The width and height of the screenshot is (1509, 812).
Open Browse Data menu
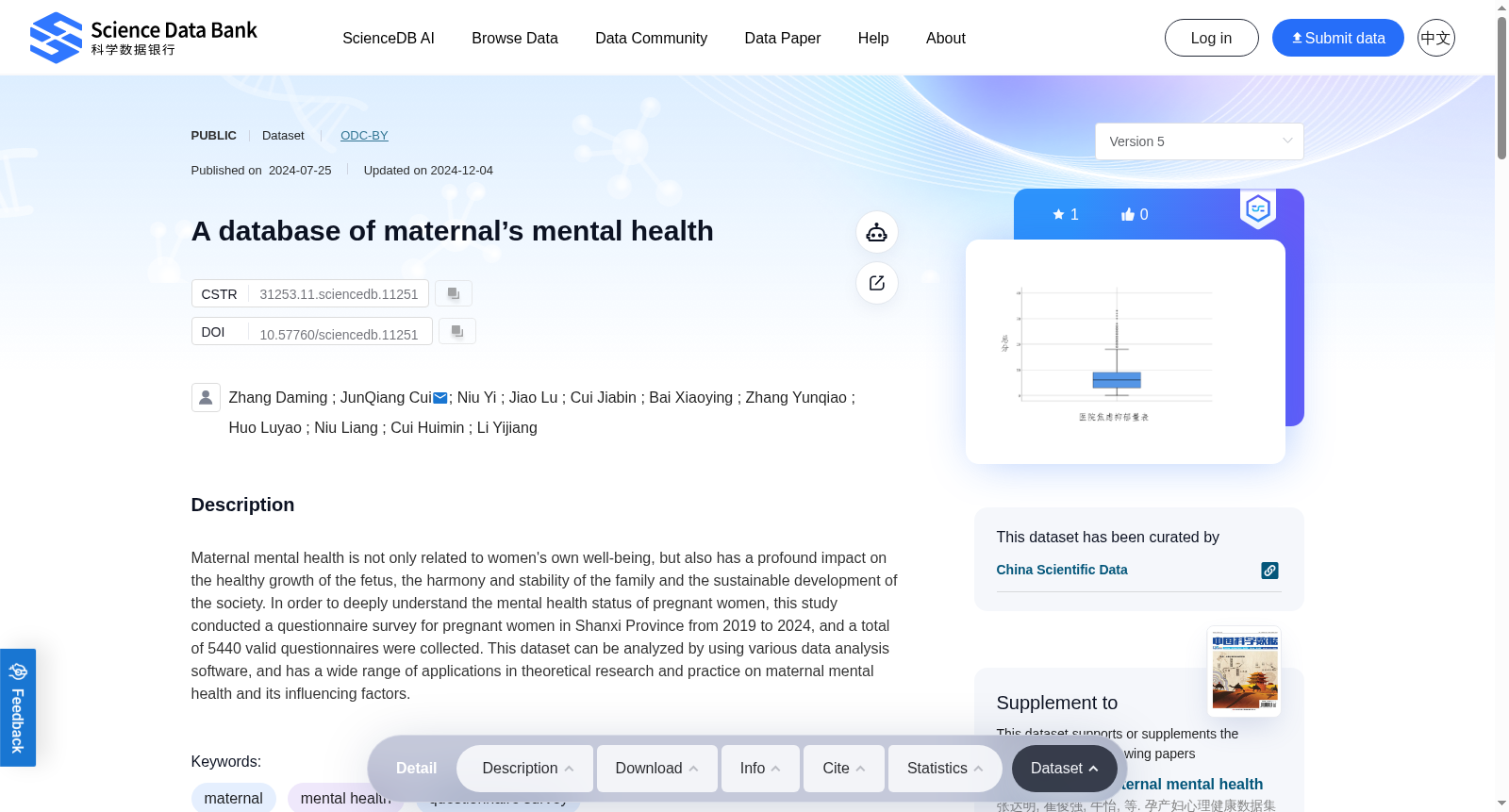click(x=515, y=39)
